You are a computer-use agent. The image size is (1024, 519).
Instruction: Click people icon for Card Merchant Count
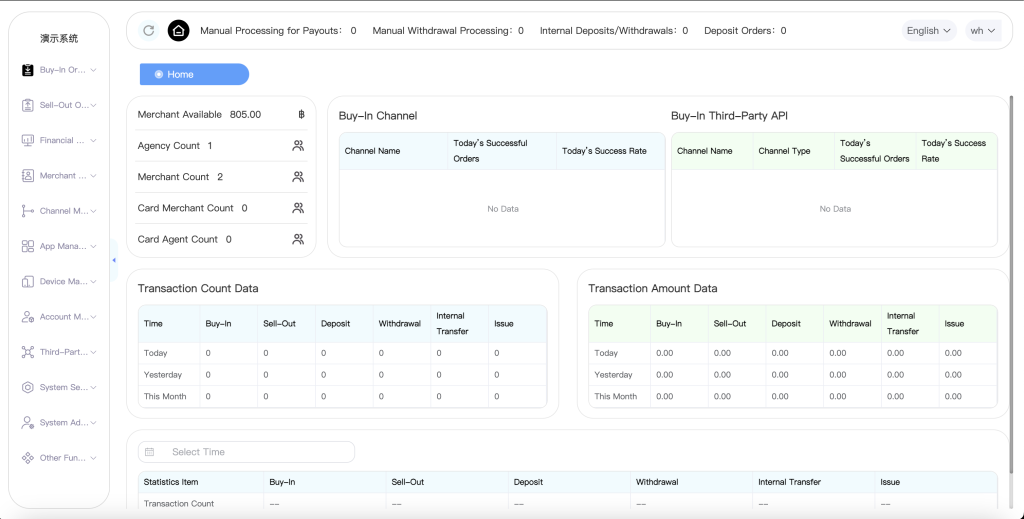point(298,208)
